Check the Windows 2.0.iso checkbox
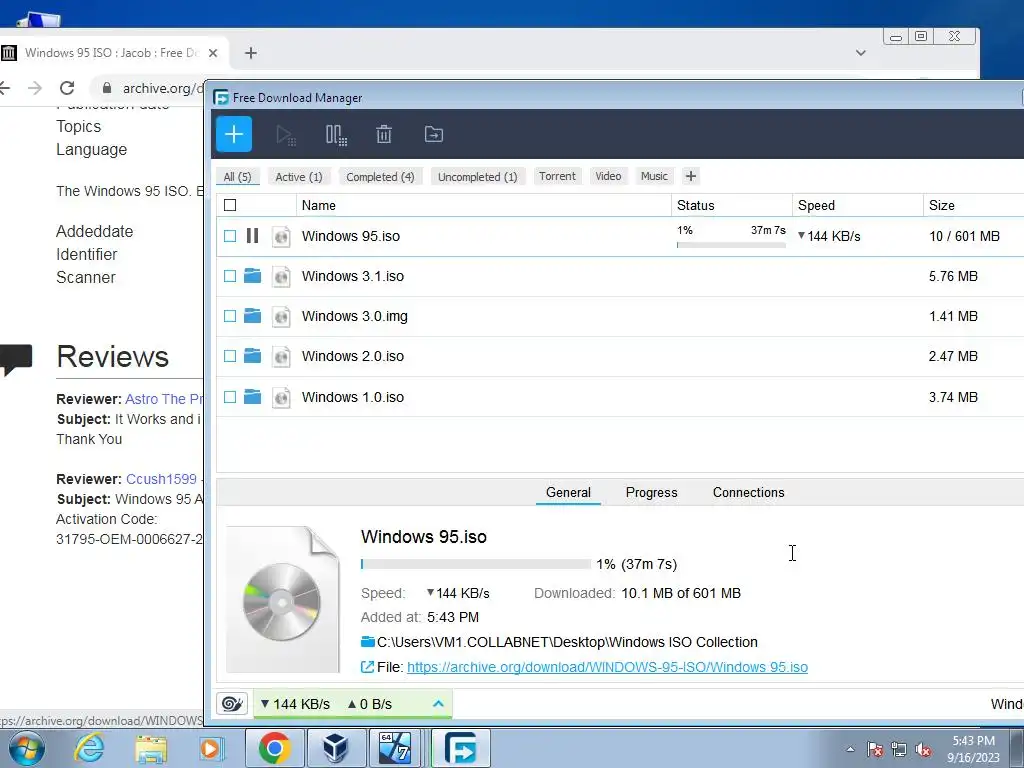The width and height of the screenshot is (1024, 768). (x=230, y=356)
